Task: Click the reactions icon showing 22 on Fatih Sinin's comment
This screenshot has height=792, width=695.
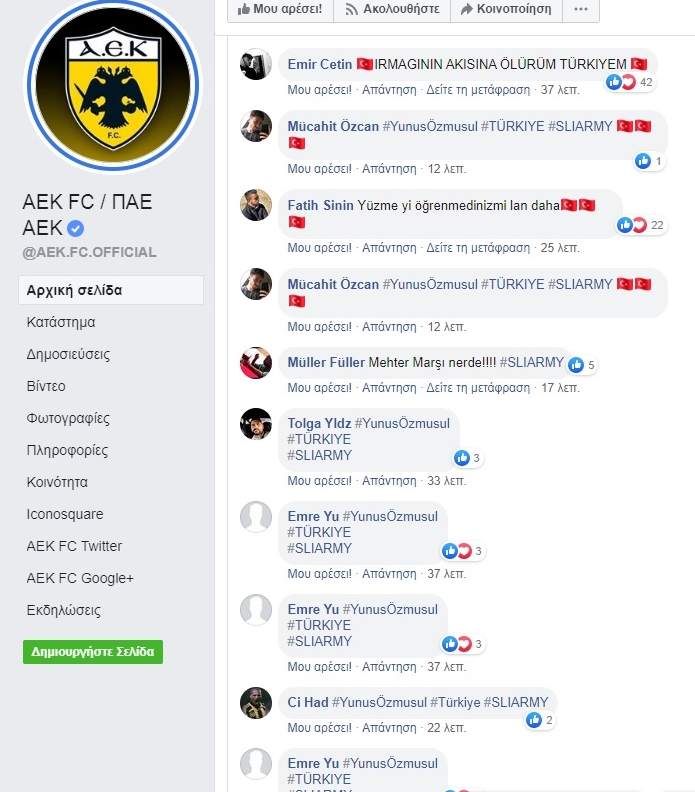Action: coord(642,225)
